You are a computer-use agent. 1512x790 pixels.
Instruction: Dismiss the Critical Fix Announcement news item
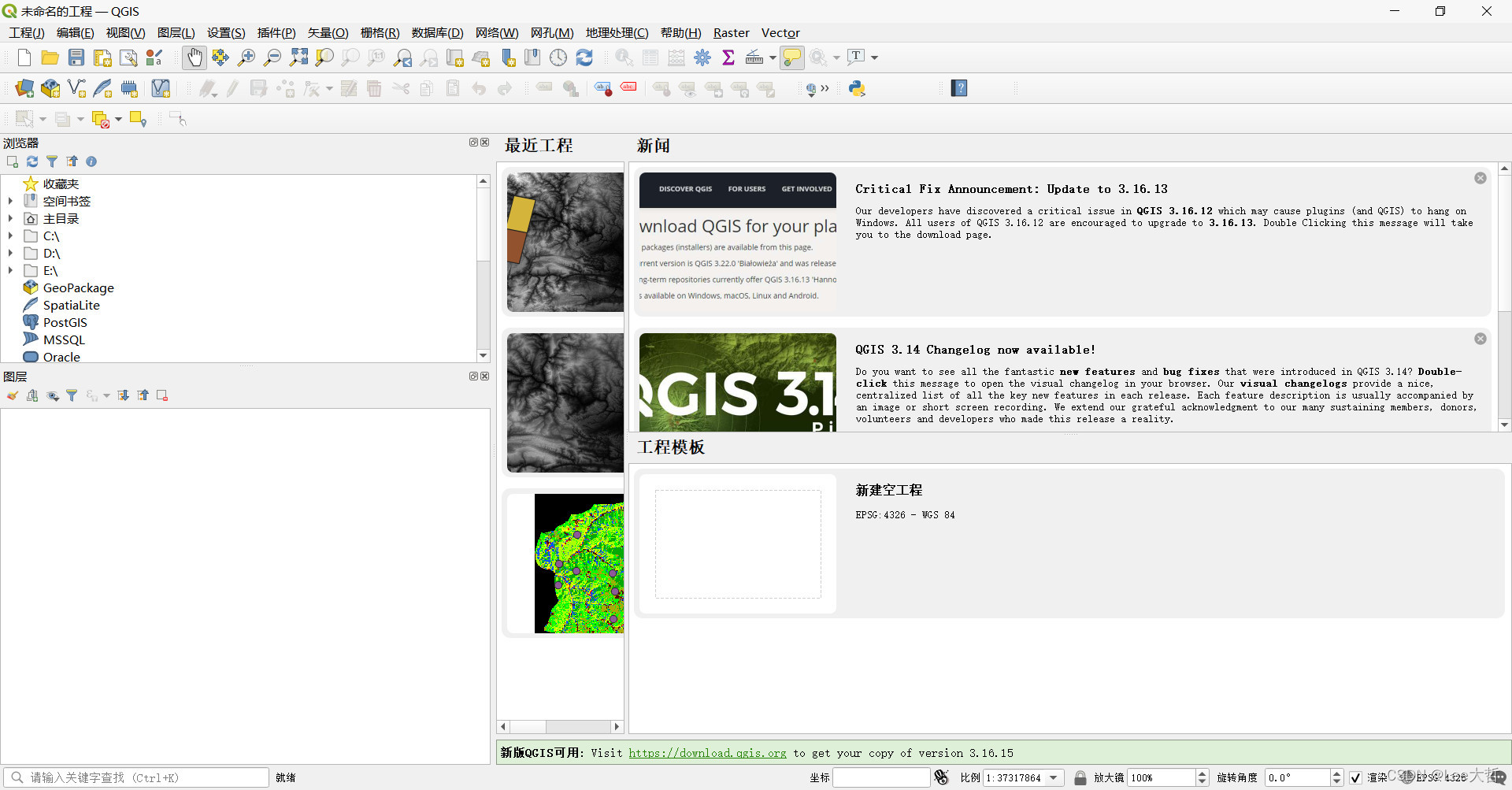coord(1480,178)
